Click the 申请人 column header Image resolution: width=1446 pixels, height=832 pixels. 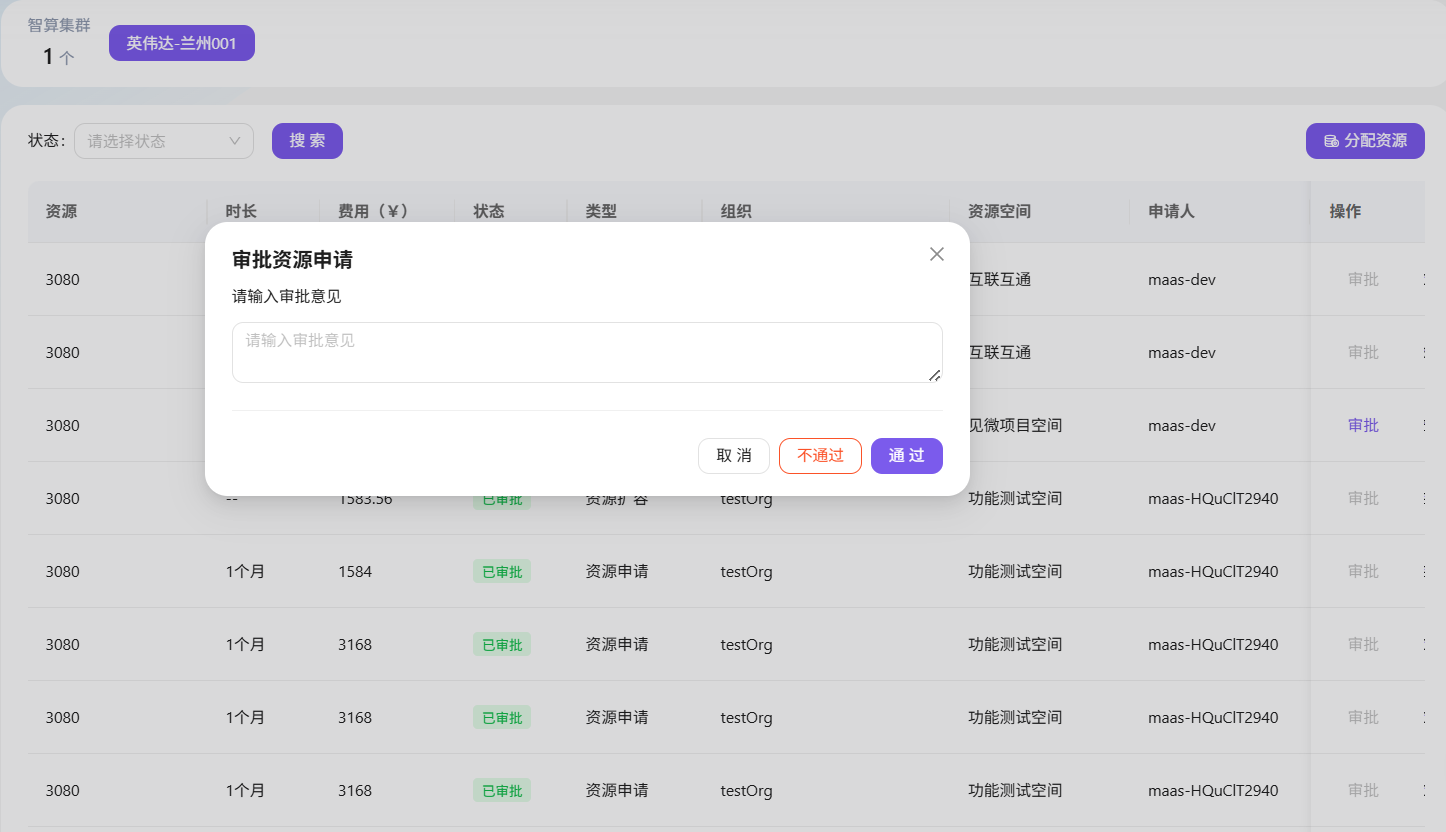(x=1171, y=211)
